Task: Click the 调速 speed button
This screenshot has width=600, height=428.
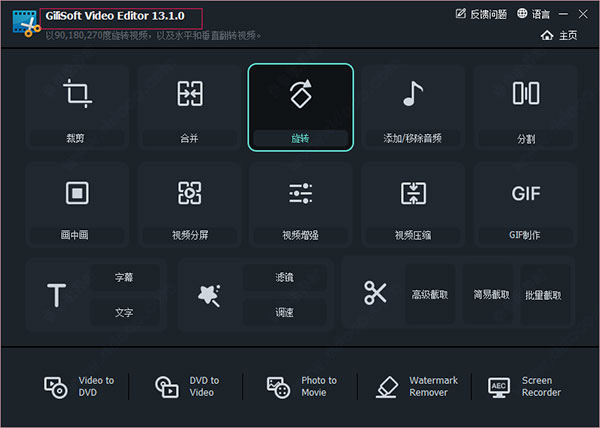Action: point(284,313)
